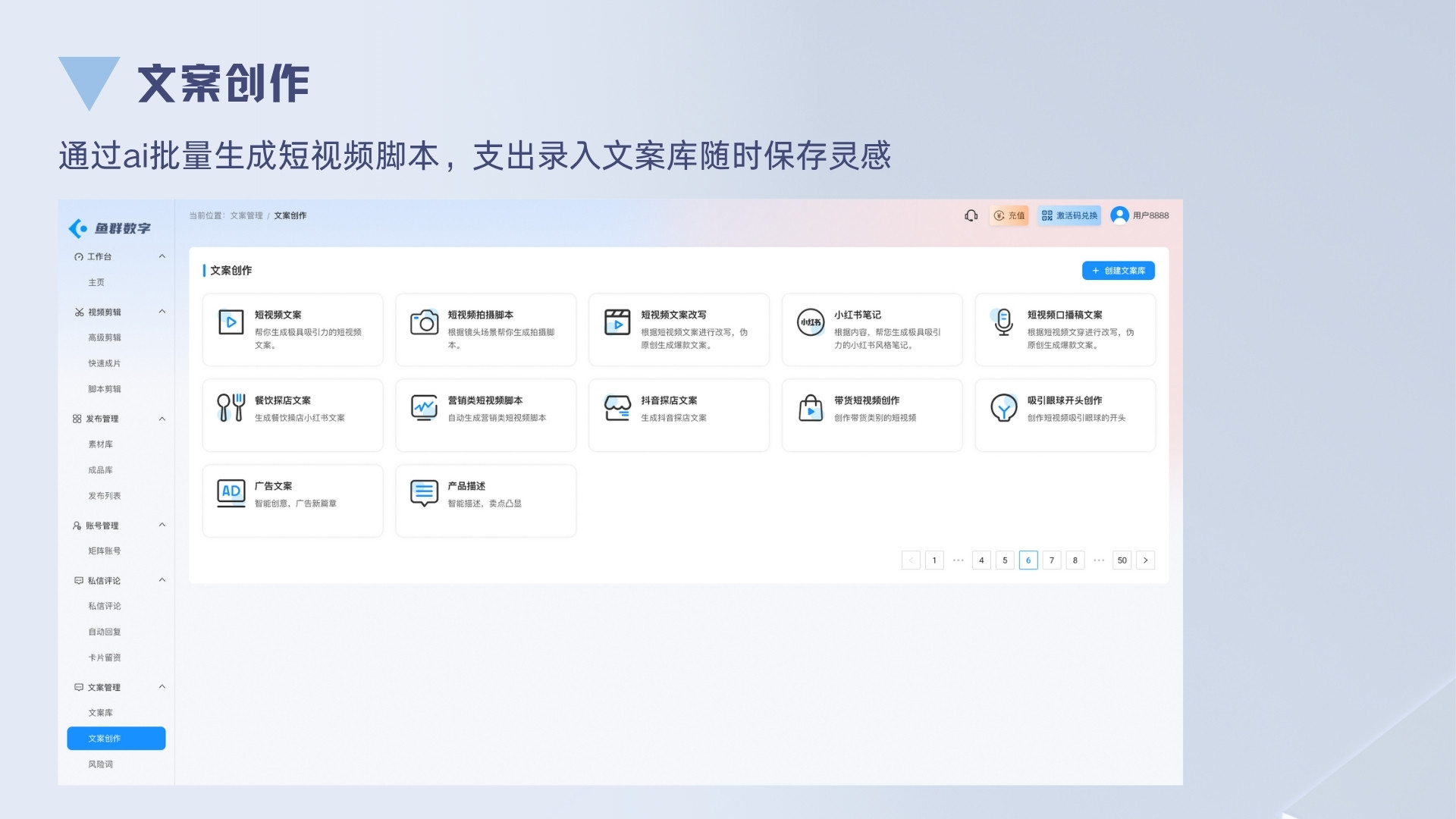The height and width of the screenshot is (819, 1456).
Task: Click the customer service headset icon
Action: (971, 215)
